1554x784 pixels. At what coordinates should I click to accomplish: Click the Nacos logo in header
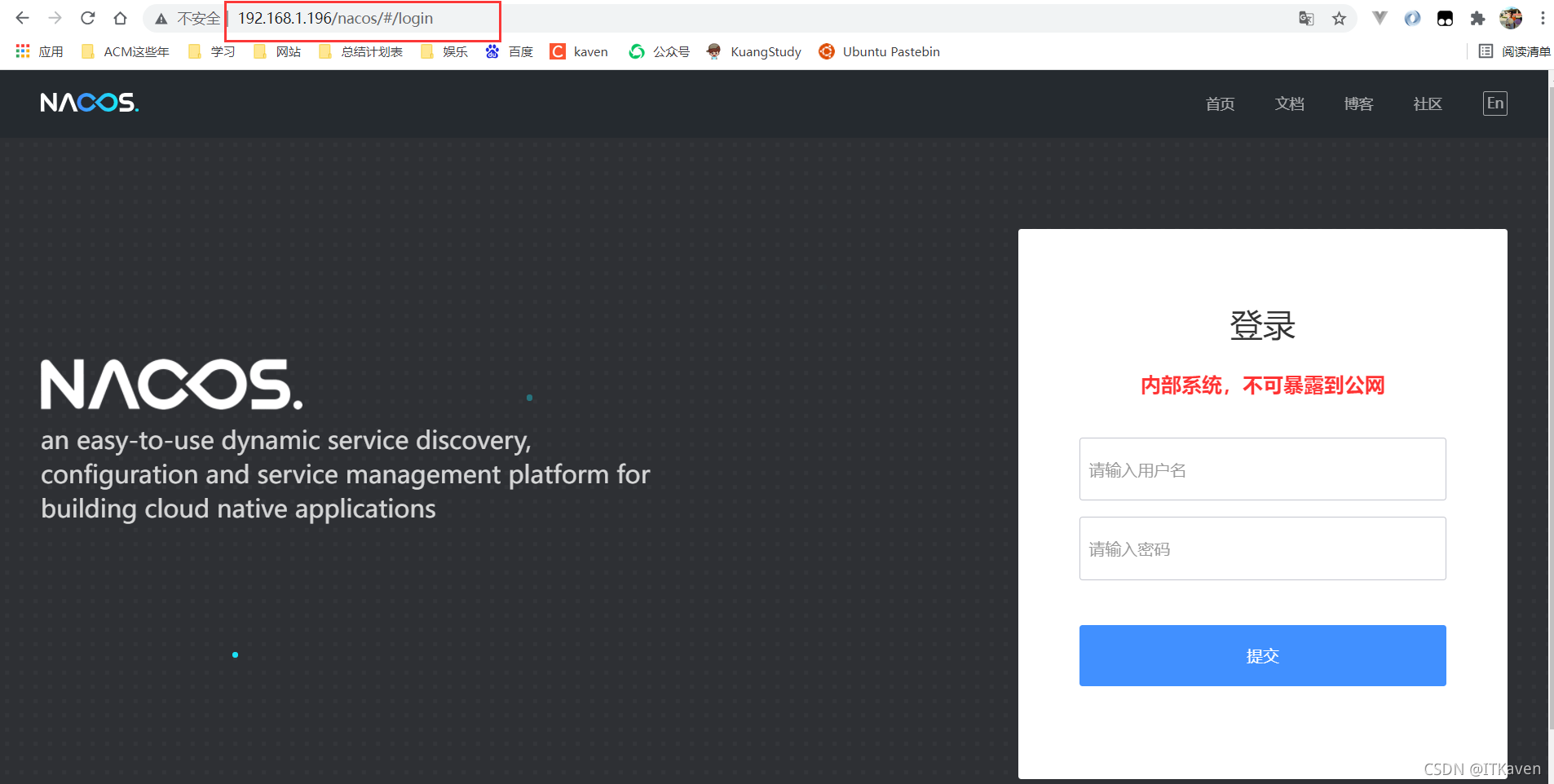pos(90,103)
